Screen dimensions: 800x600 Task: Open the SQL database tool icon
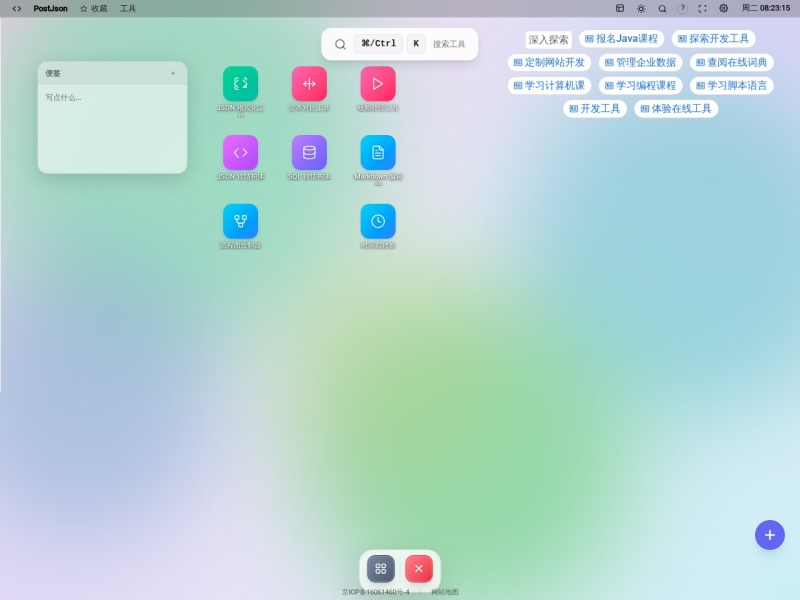coord(309,153)
